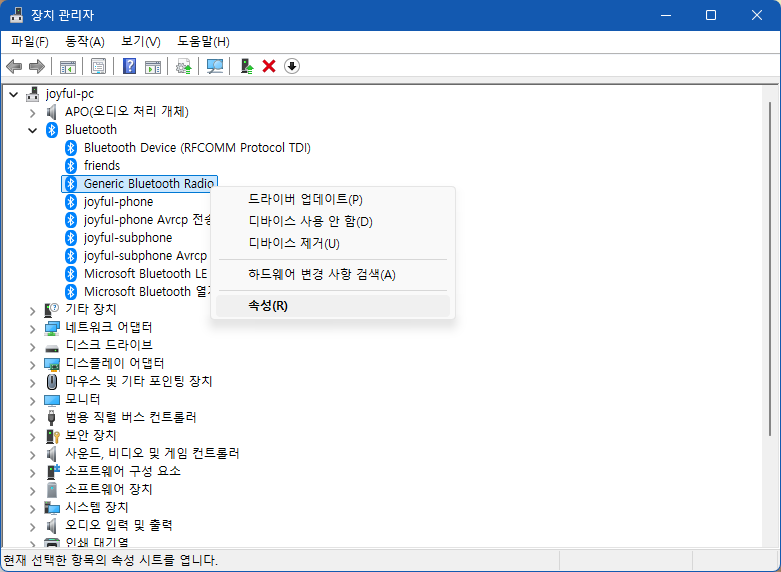Select joyful-subphone Avrcp row
781x572 pixels.
(x=145, y=256)
